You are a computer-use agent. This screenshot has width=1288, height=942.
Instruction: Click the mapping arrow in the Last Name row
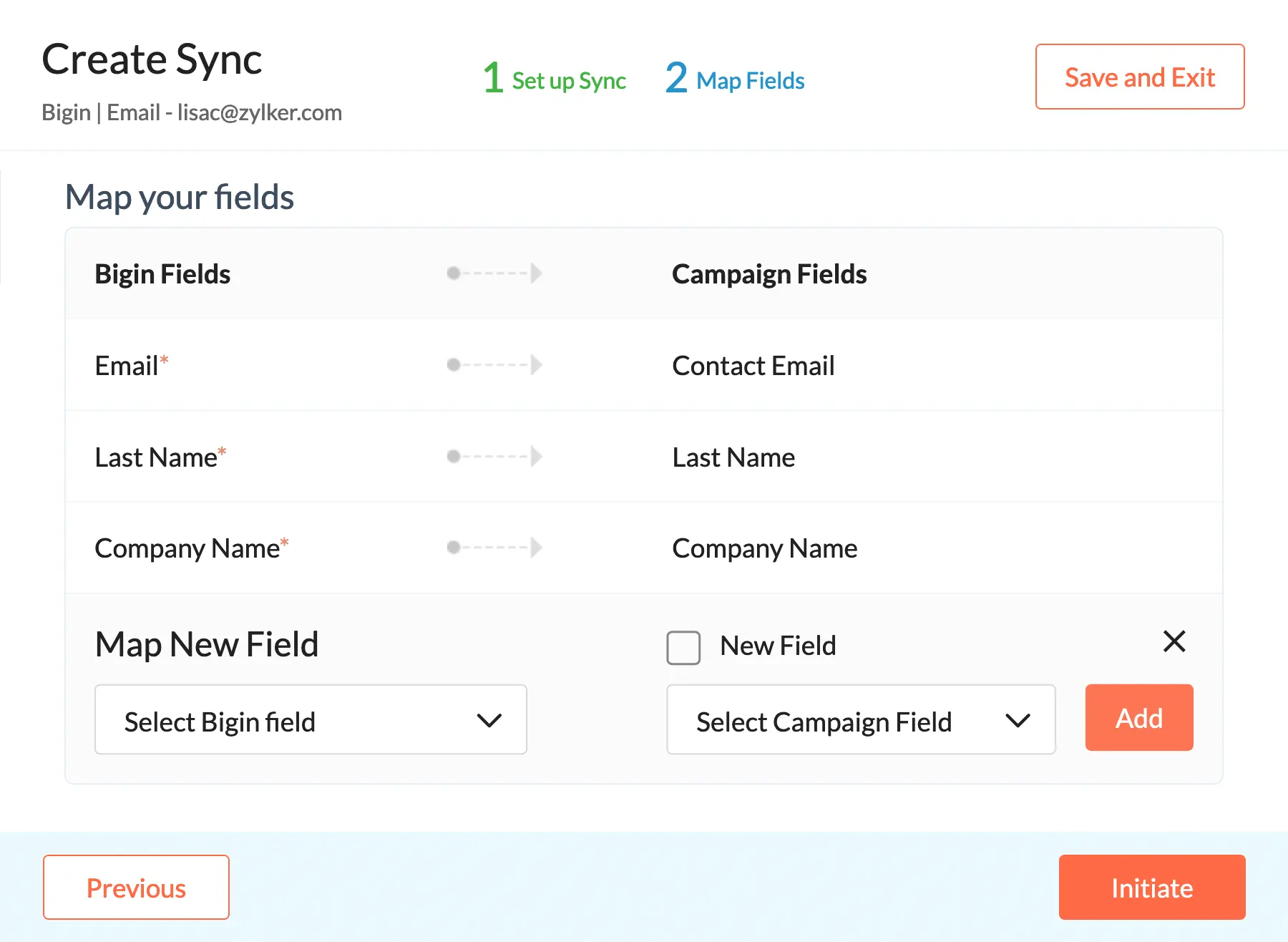point(494,457)
